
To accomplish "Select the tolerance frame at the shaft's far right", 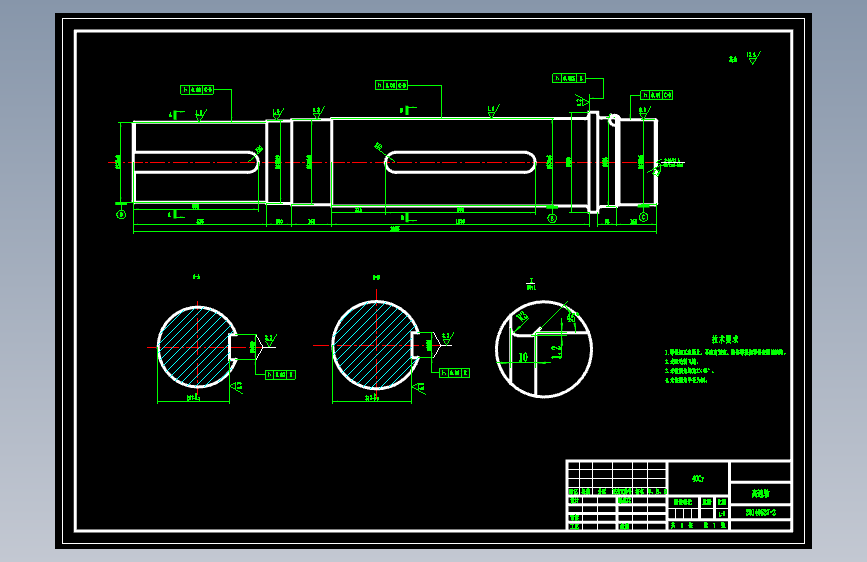I will coord(656,95).
